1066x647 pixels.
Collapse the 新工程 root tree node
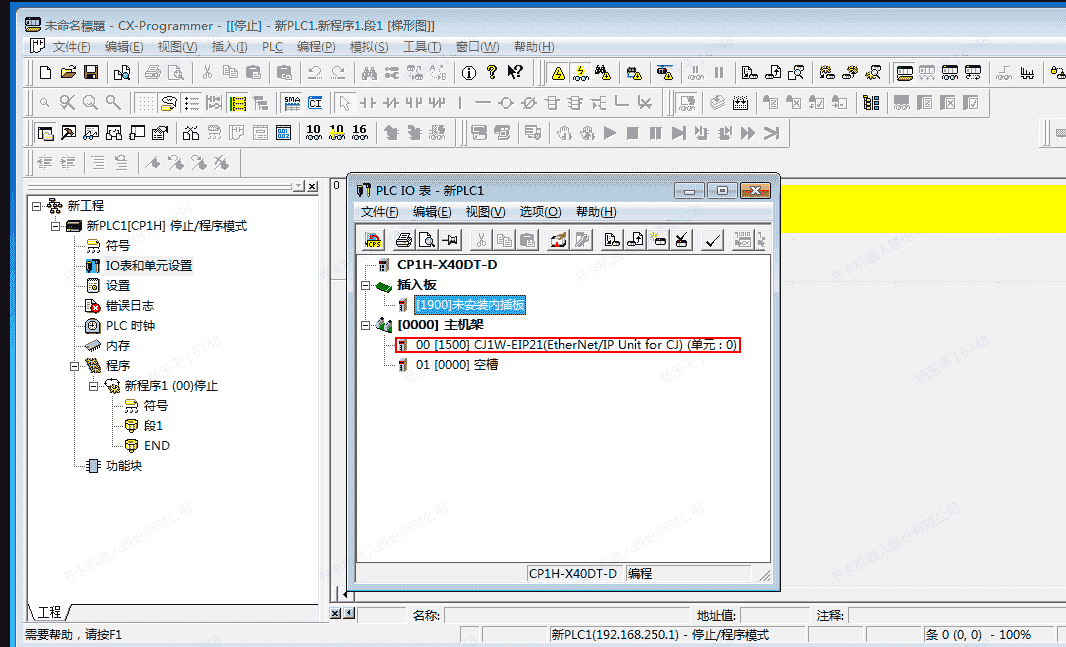(x=37, y=206)
